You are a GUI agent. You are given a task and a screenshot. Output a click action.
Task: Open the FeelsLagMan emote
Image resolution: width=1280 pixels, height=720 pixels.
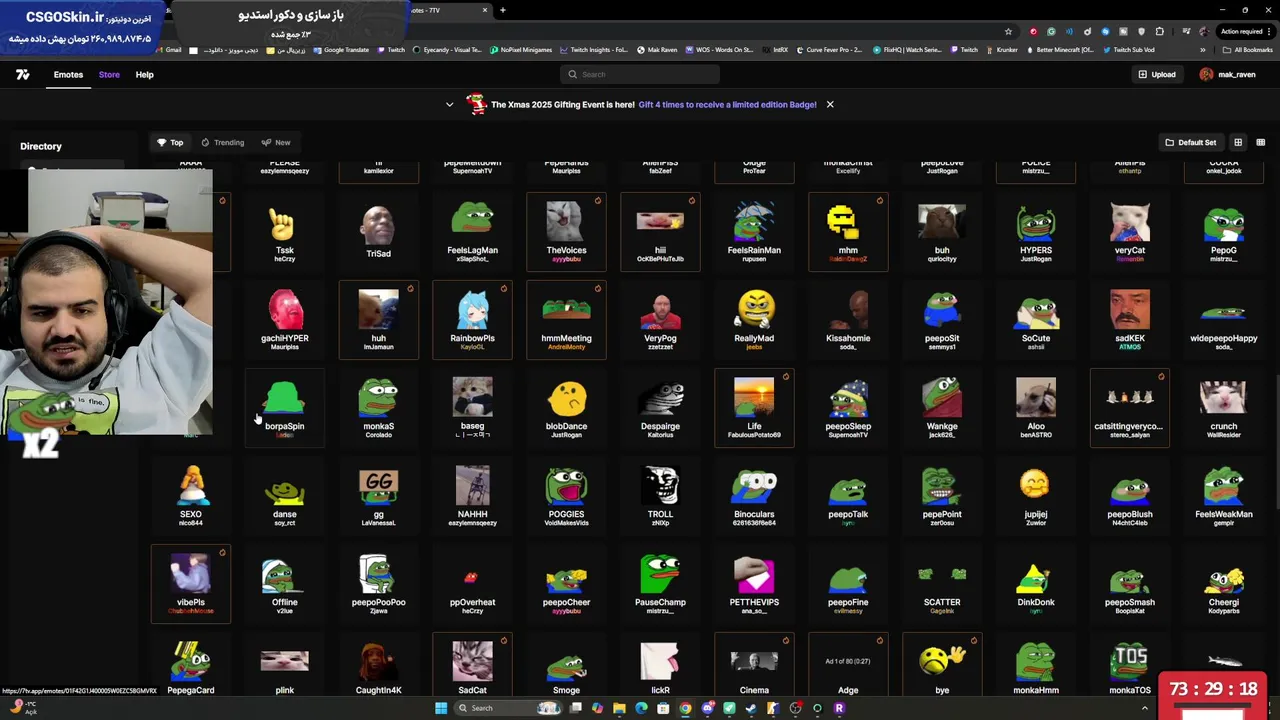472,232
